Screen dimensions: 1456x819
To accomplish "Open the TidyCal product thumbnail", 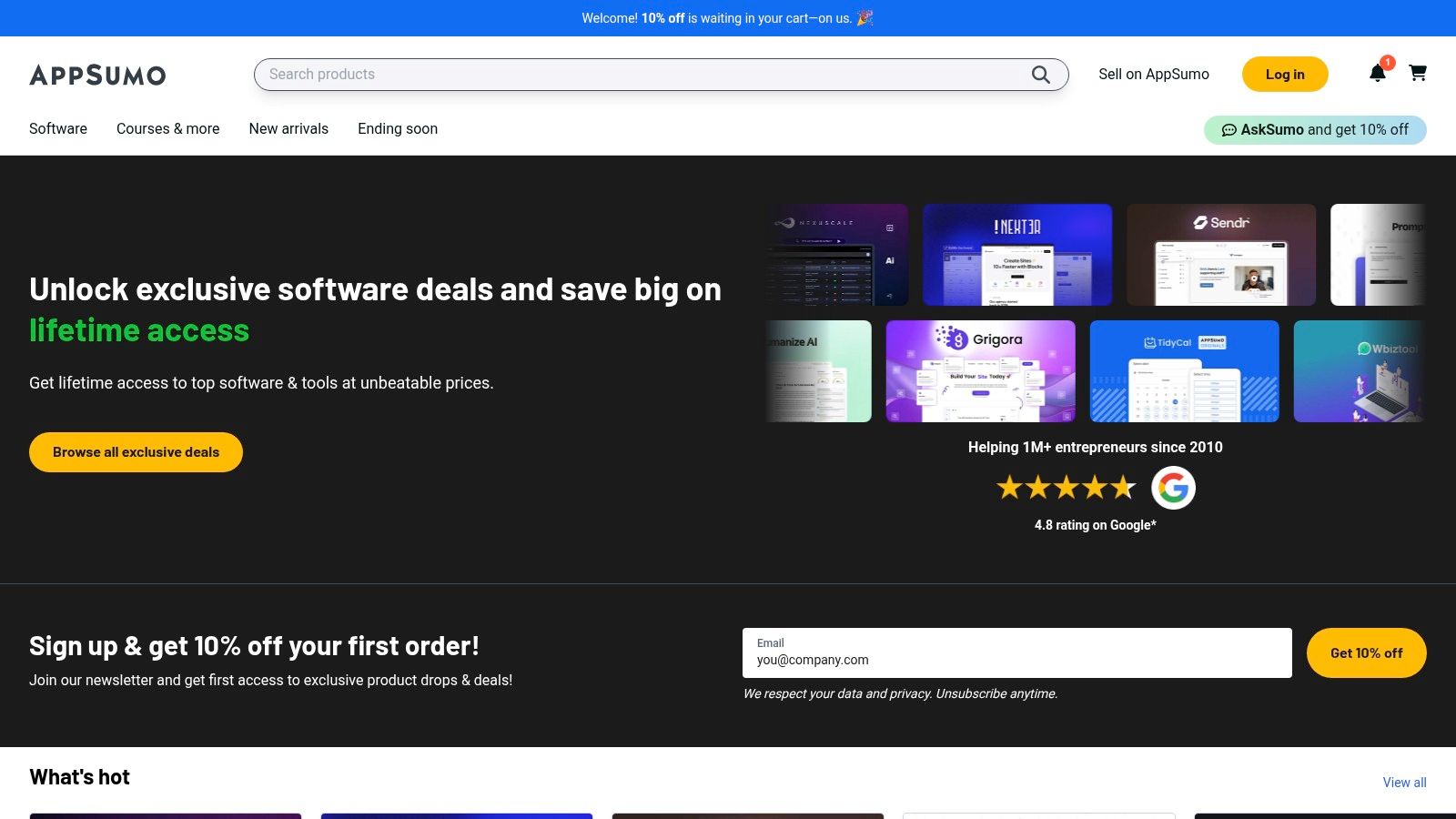I will 1185,371.
